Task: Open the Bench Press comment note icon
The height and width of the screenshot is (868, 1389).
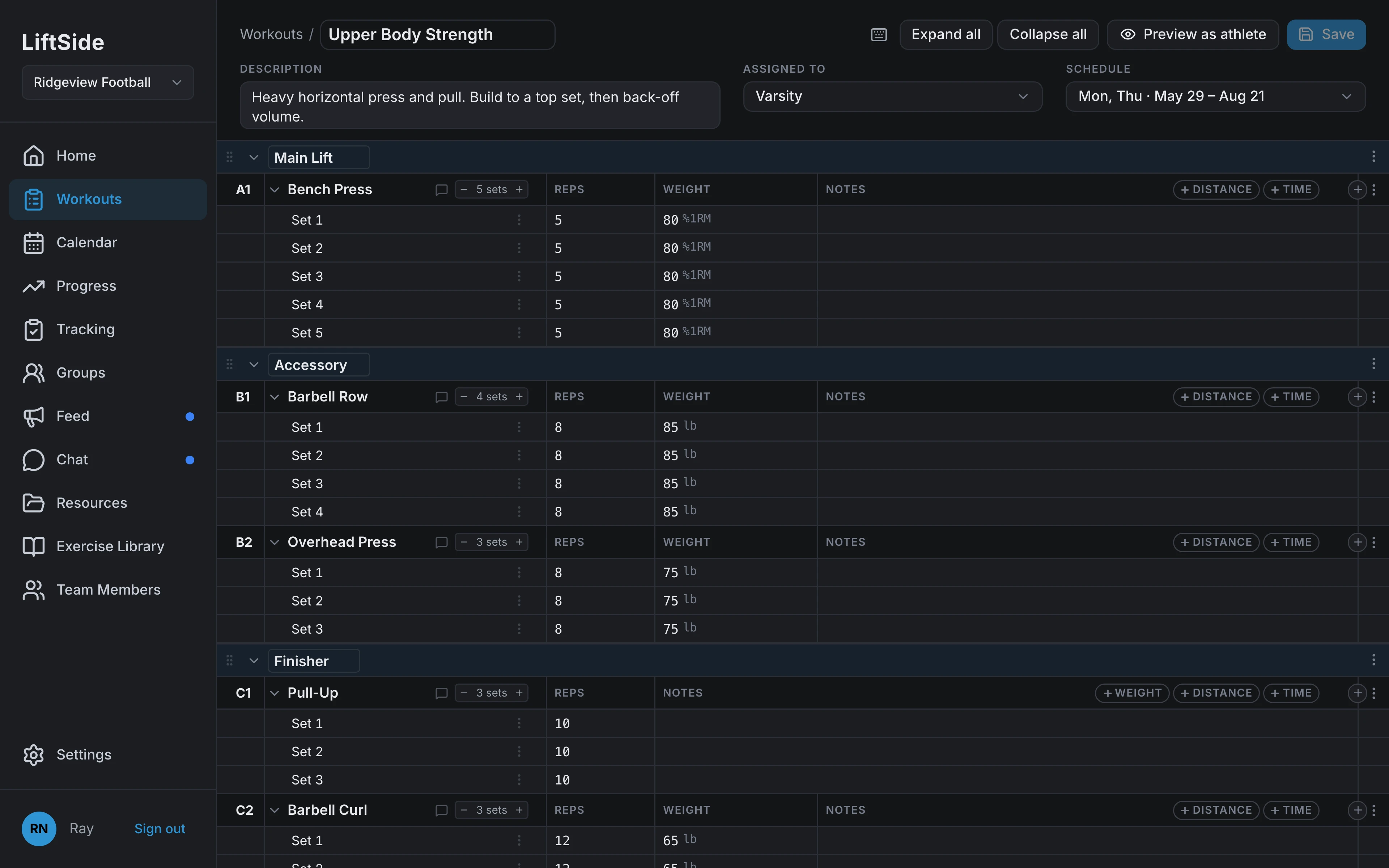Action: click(x=441, y=190)
